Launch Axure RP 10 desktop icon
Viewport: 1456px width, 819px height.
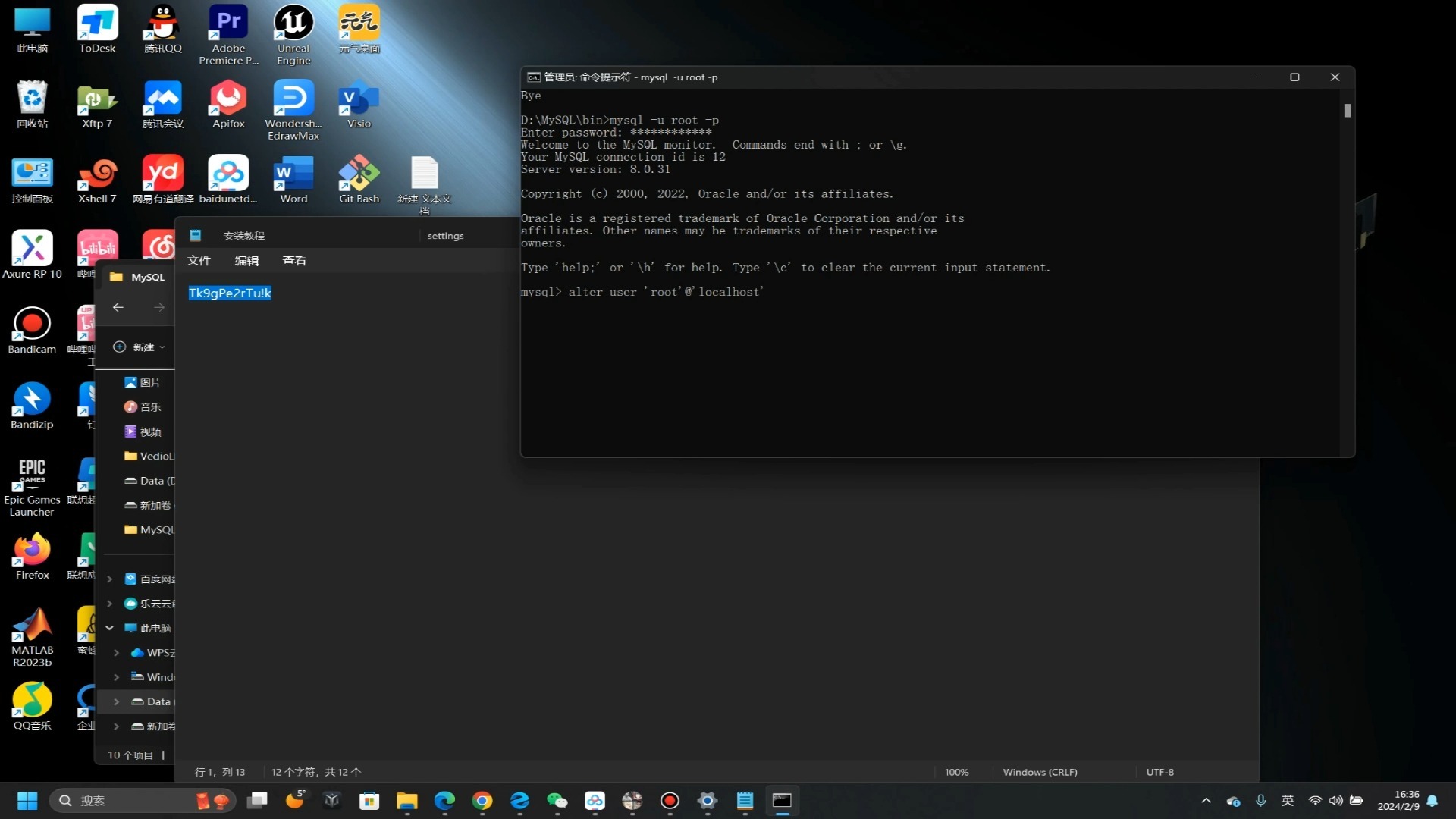pyautogui.click(x=32, y=255)
